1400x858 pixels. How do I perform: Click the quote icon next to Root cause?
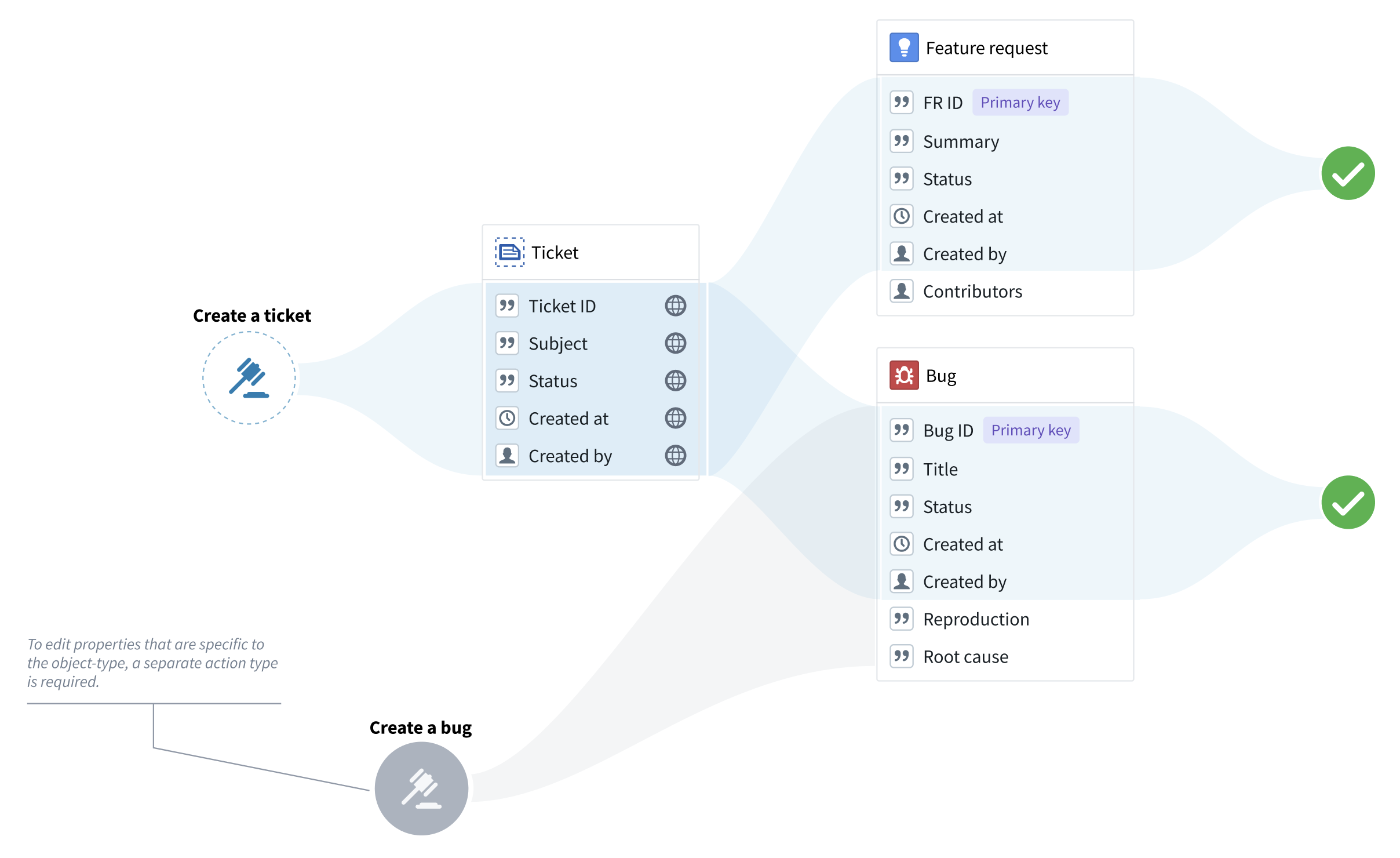[x=902, y=656]
